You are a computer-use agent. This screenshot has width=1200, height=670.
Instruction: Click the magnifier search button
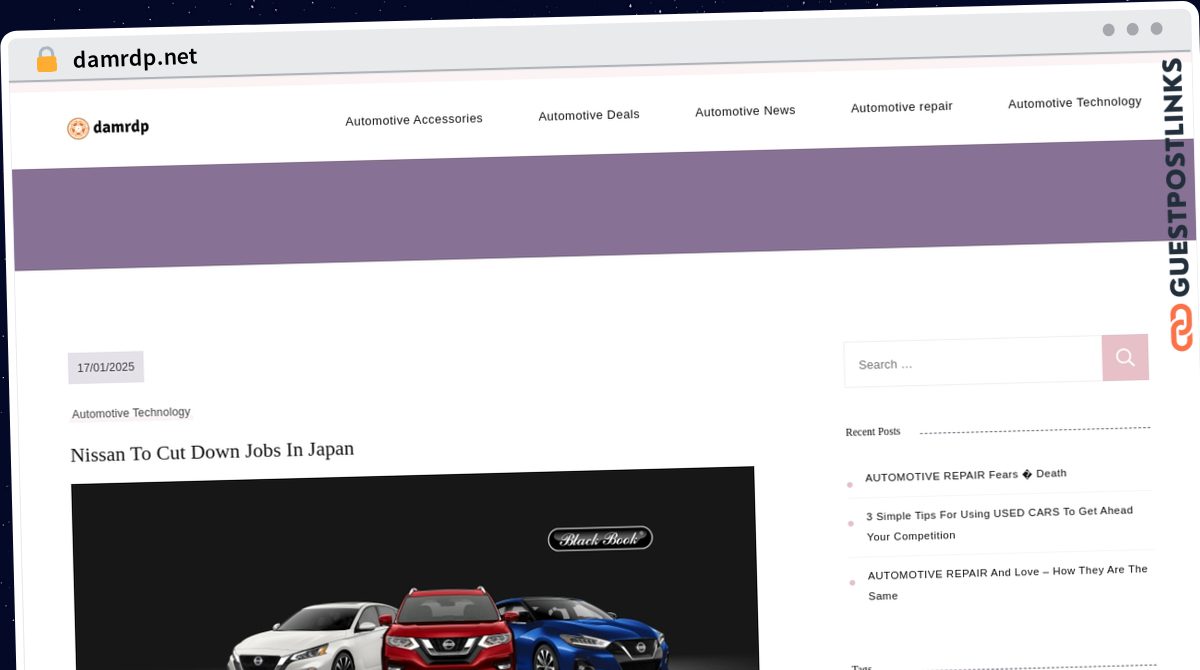1125,357
